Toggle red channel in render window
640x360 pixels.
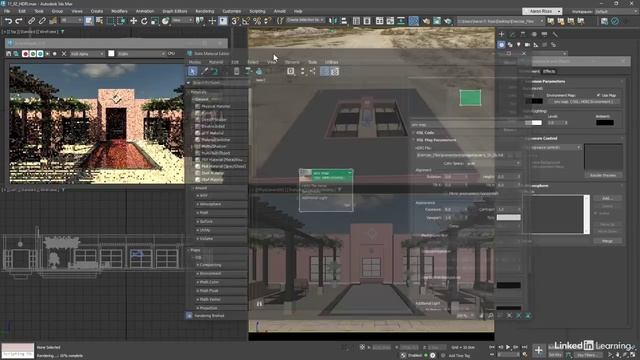(x=25, y=54)
